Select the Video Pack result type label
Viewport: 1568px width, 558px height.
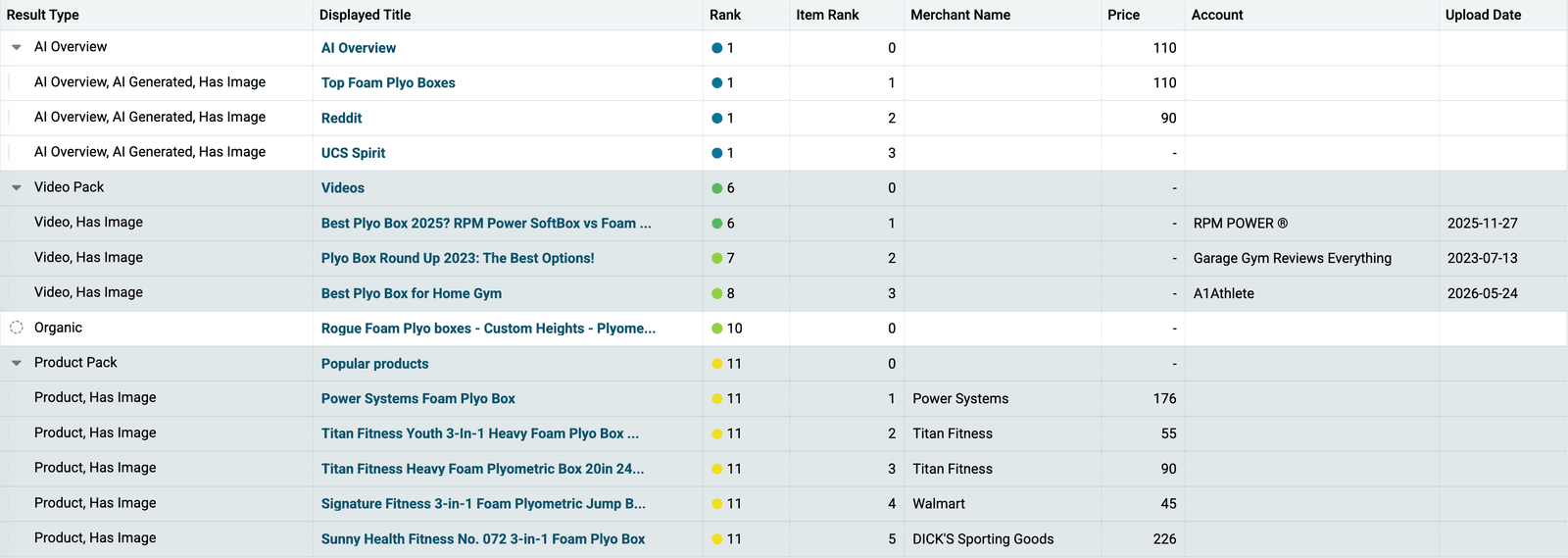pyautogui.click(x=69, y=187)
